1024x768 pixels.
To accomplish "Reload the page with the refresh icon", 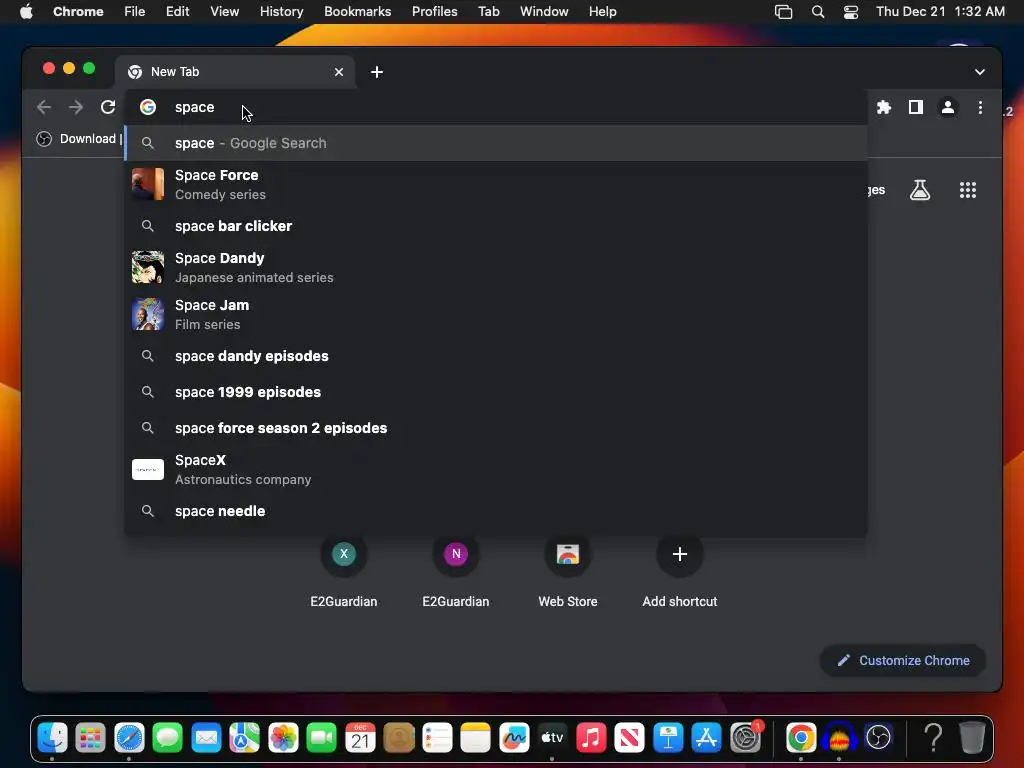I will coord(108,107).
